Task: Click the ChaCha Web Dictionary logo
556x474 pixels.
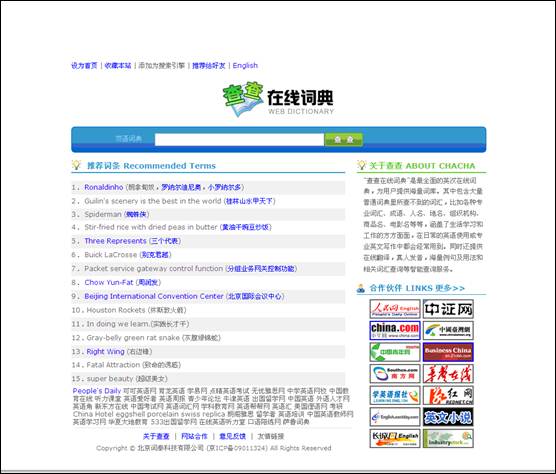Action: point(278,100)
